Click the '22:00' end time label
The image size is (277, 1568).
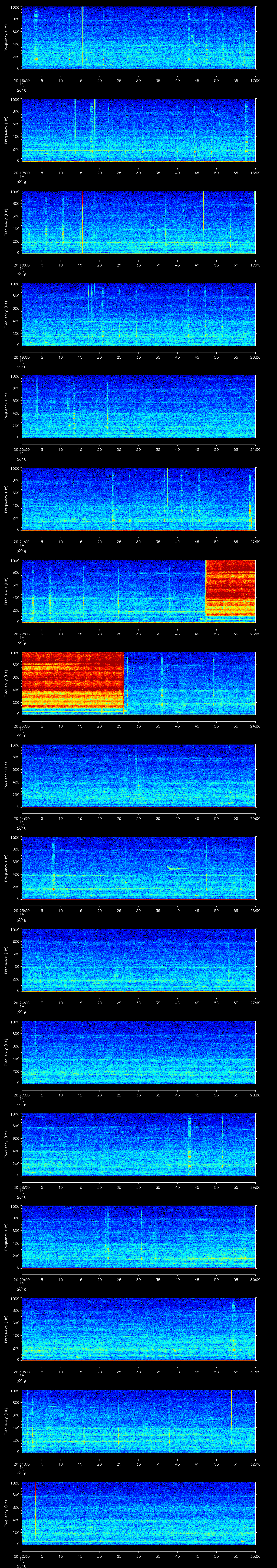(255, 542)
